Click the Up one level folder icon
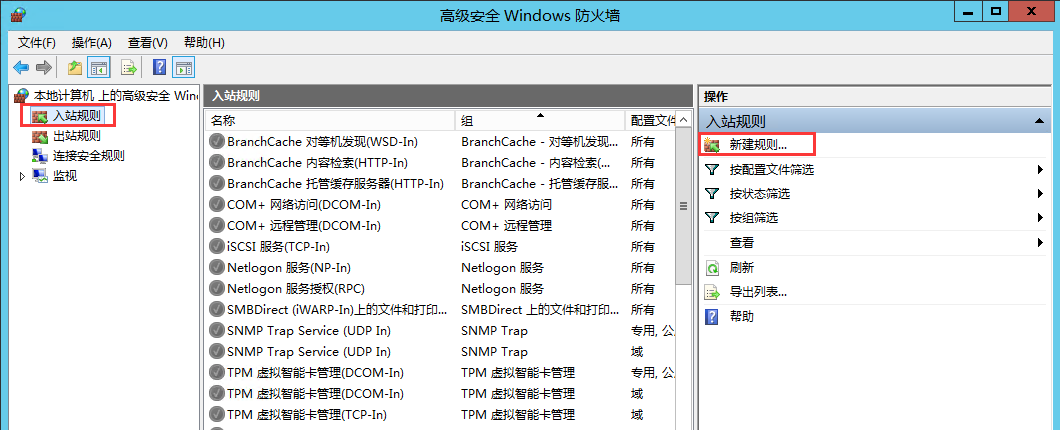This screenshot has width=1060, height=430. [75, 68]
